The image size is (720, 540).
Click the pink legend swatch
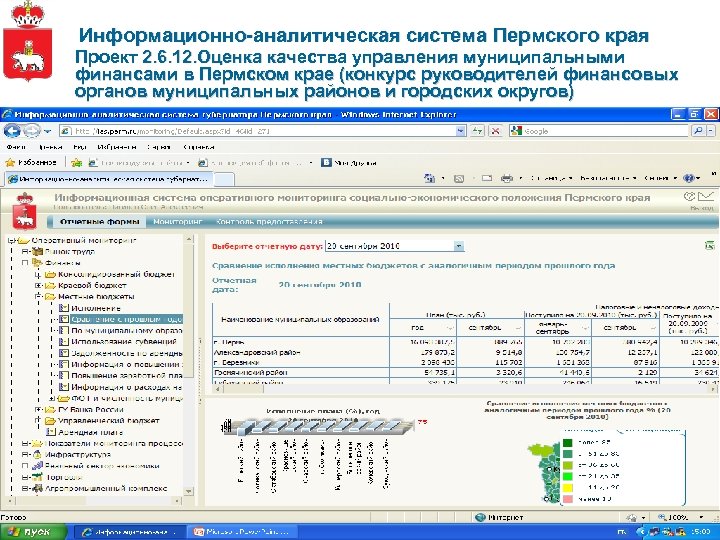click(x=568, y=499)
